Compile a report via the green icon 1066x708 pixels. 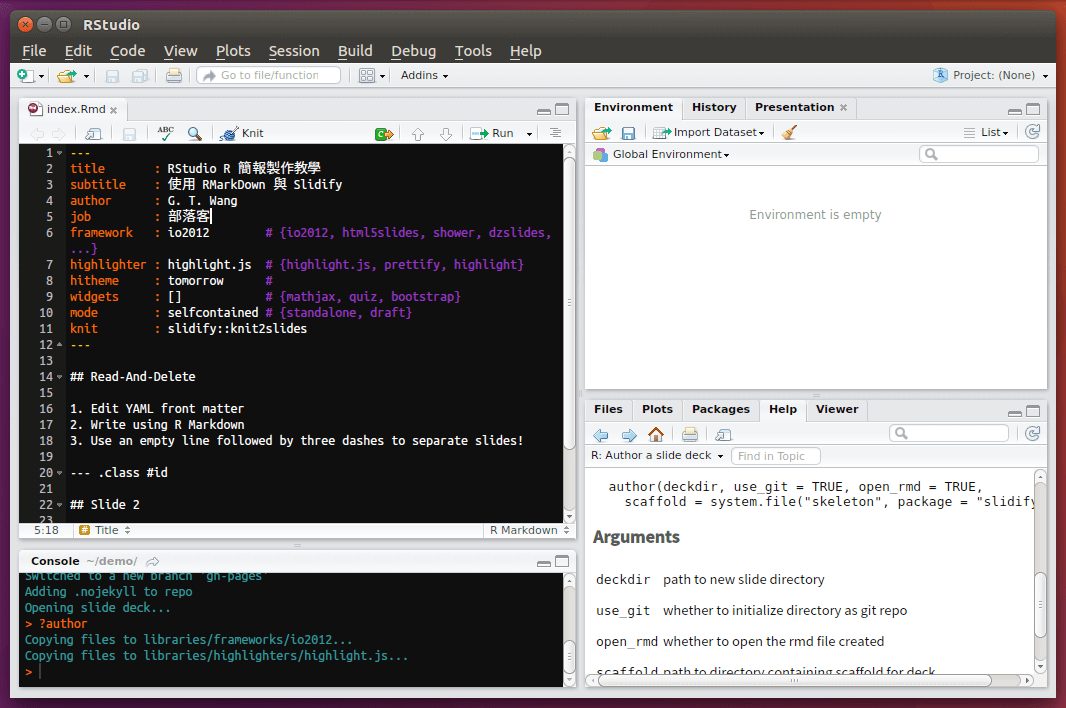coord(384,133)
